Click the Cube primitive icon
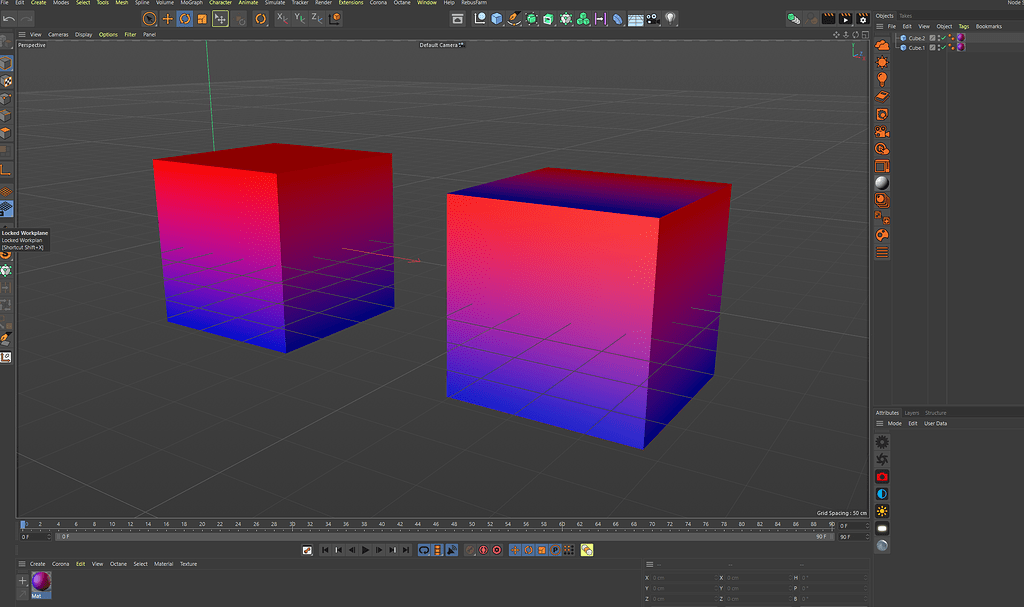1024x607 pixels. tap(496, 18)
